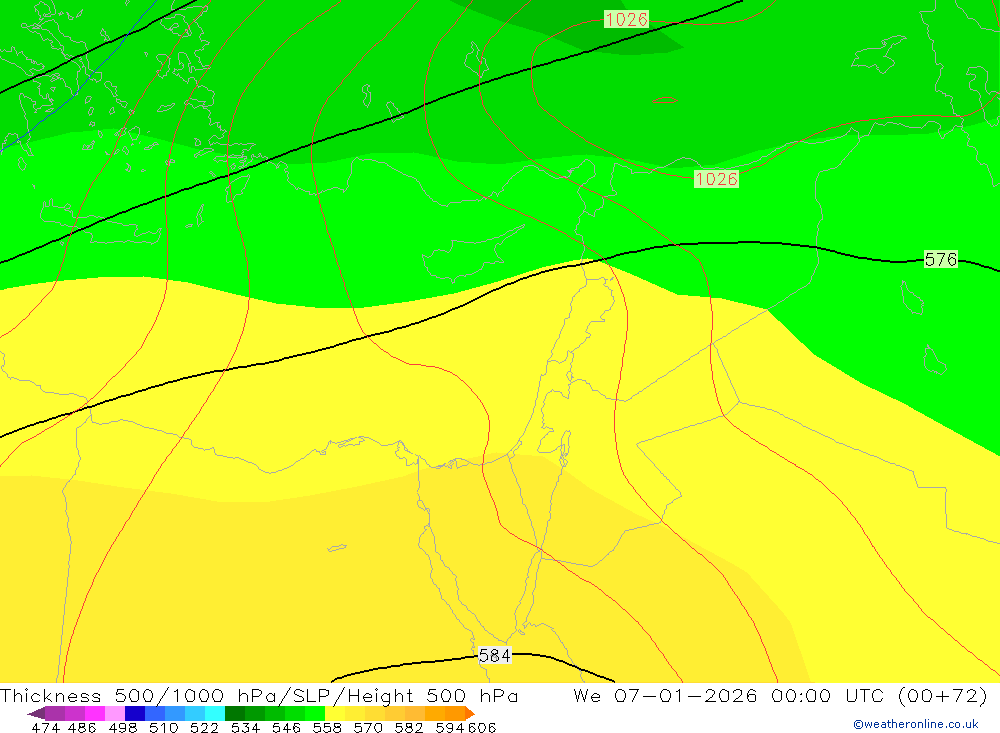Open the weatheronline.co.uk copyright link
Viewport: 1000px width, 733px height.
pyautogui.click(x=916, y=724)
